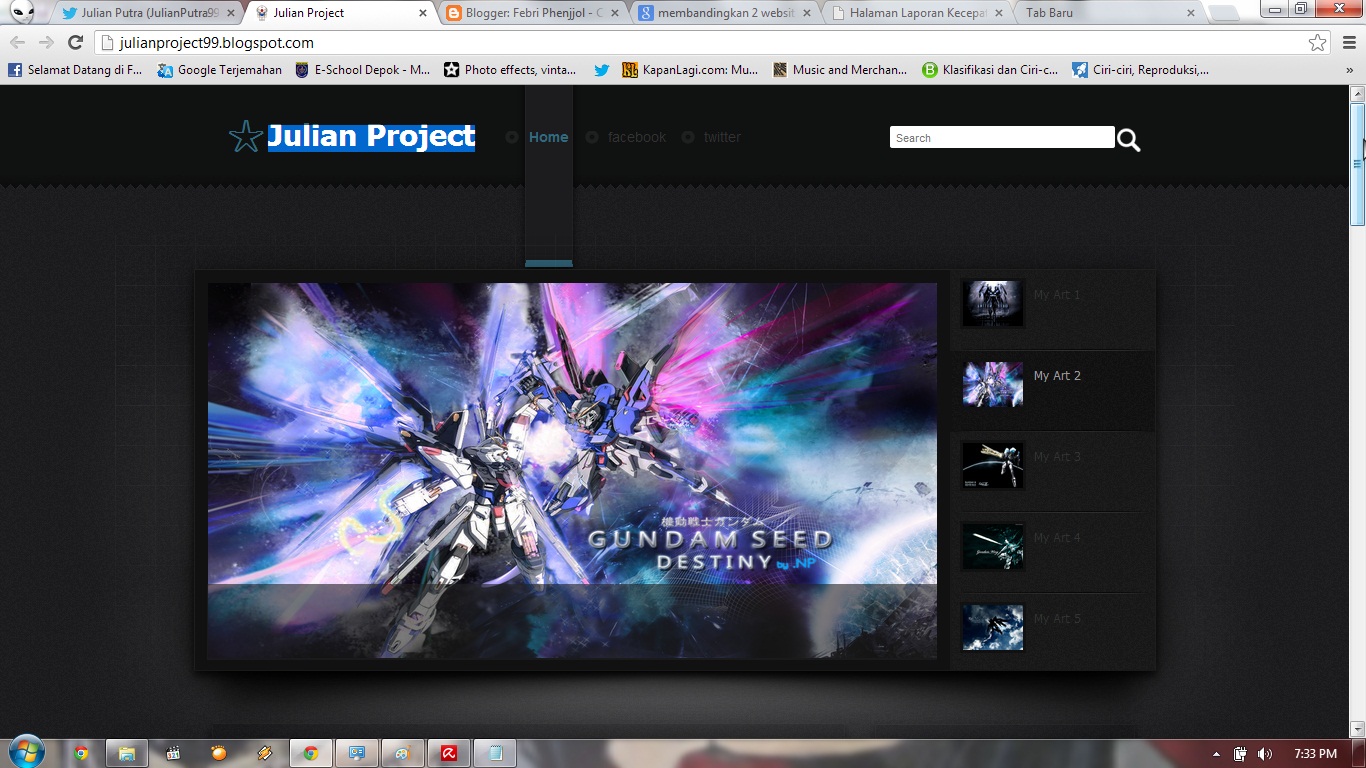Screen dimensions: 1366x768
Task: Click the facebook navigation link
Action: click(x=637, y=137)
